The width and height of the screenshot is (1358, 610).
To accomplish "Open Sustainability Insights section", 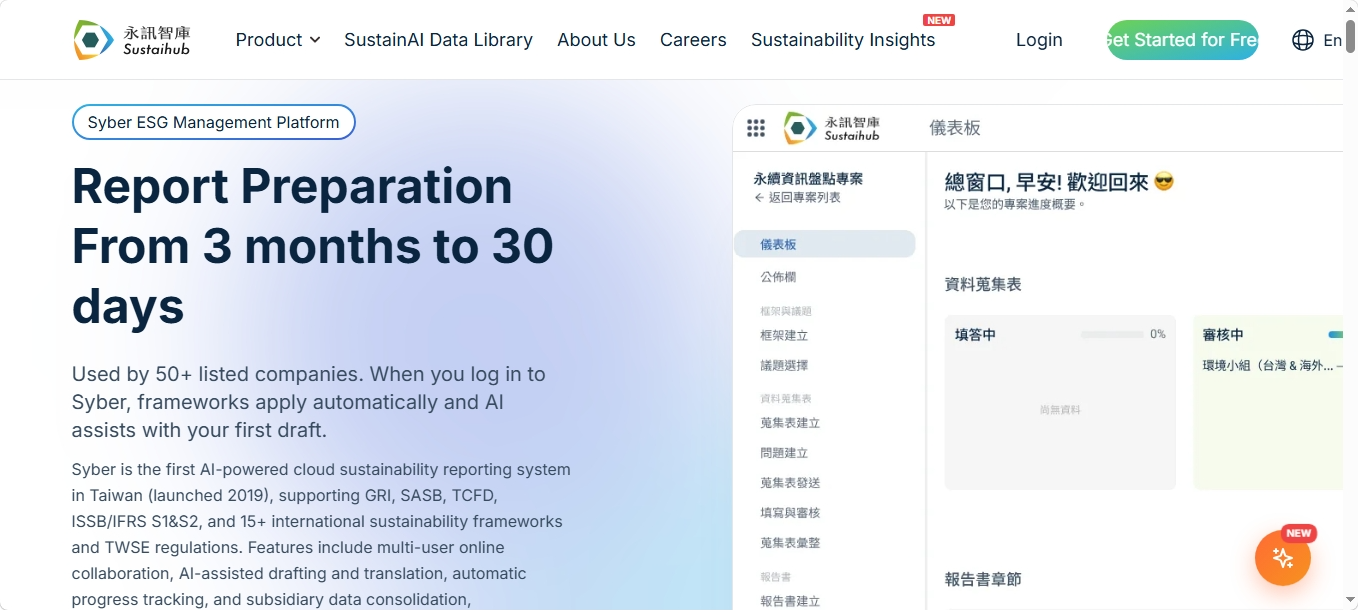I will pos(843,40).
